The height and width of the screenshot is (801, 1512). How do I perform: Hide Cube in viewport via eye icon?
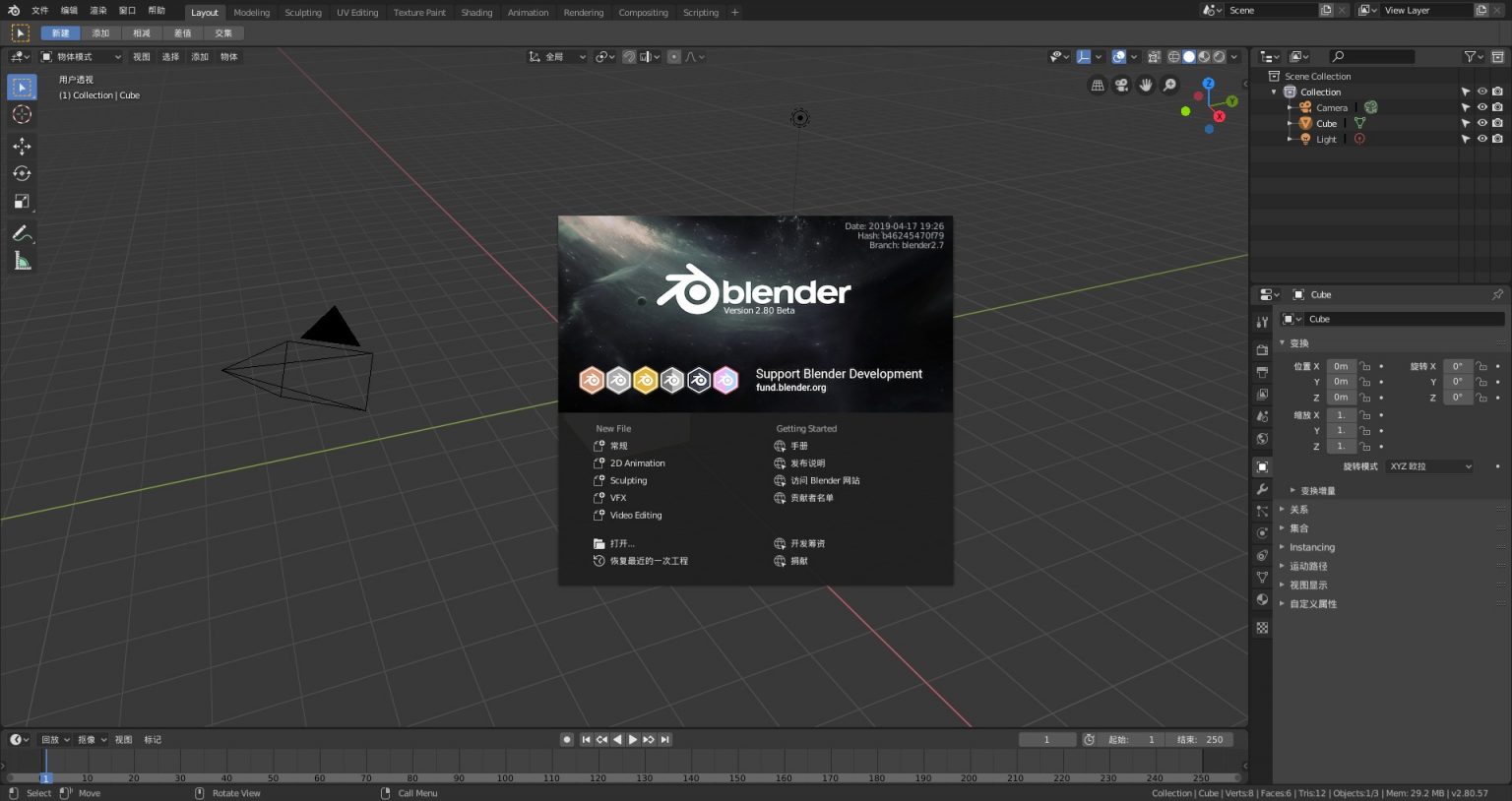[x=1481, y=123]
